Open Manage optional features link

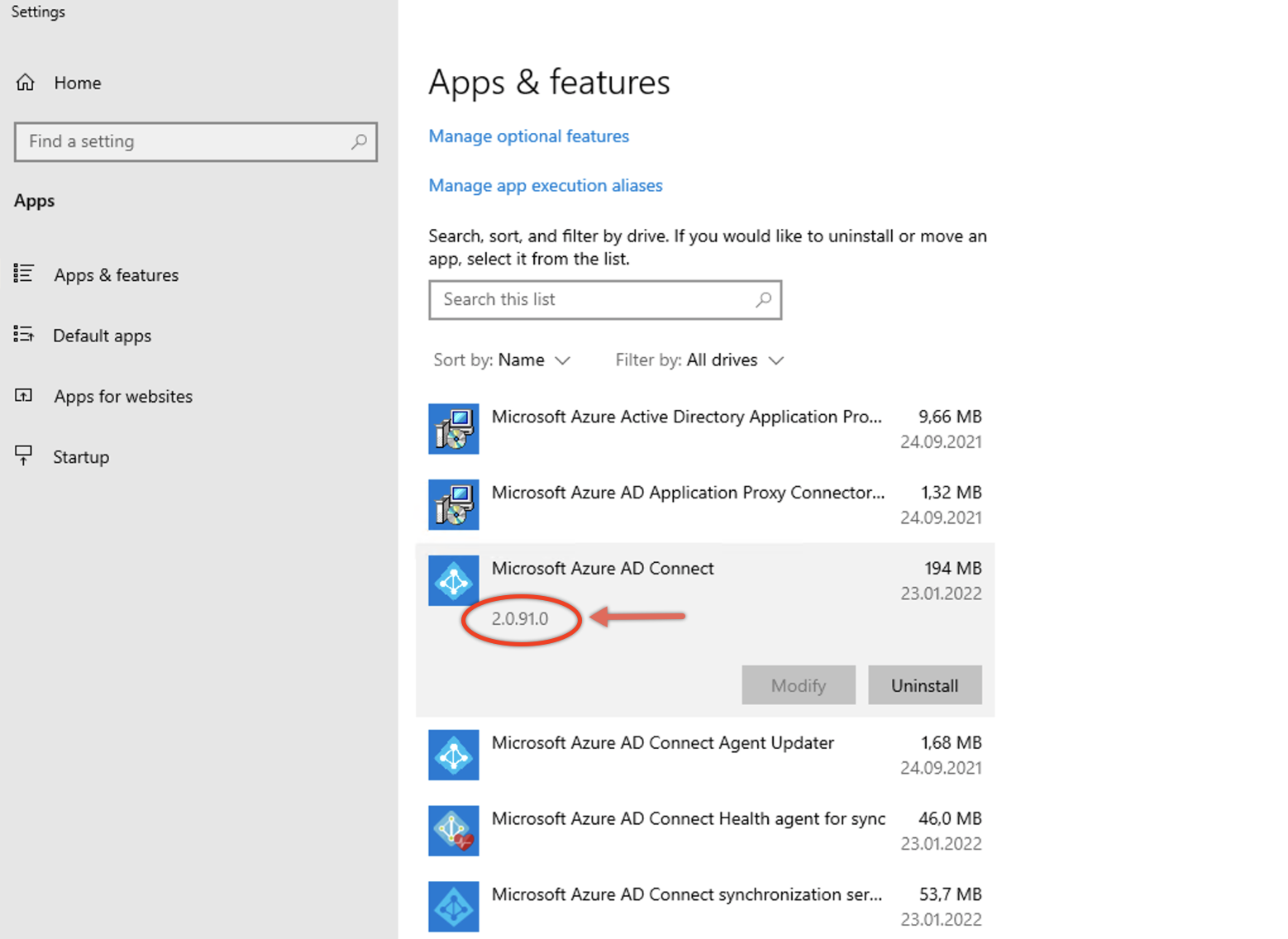click(528, 136)
